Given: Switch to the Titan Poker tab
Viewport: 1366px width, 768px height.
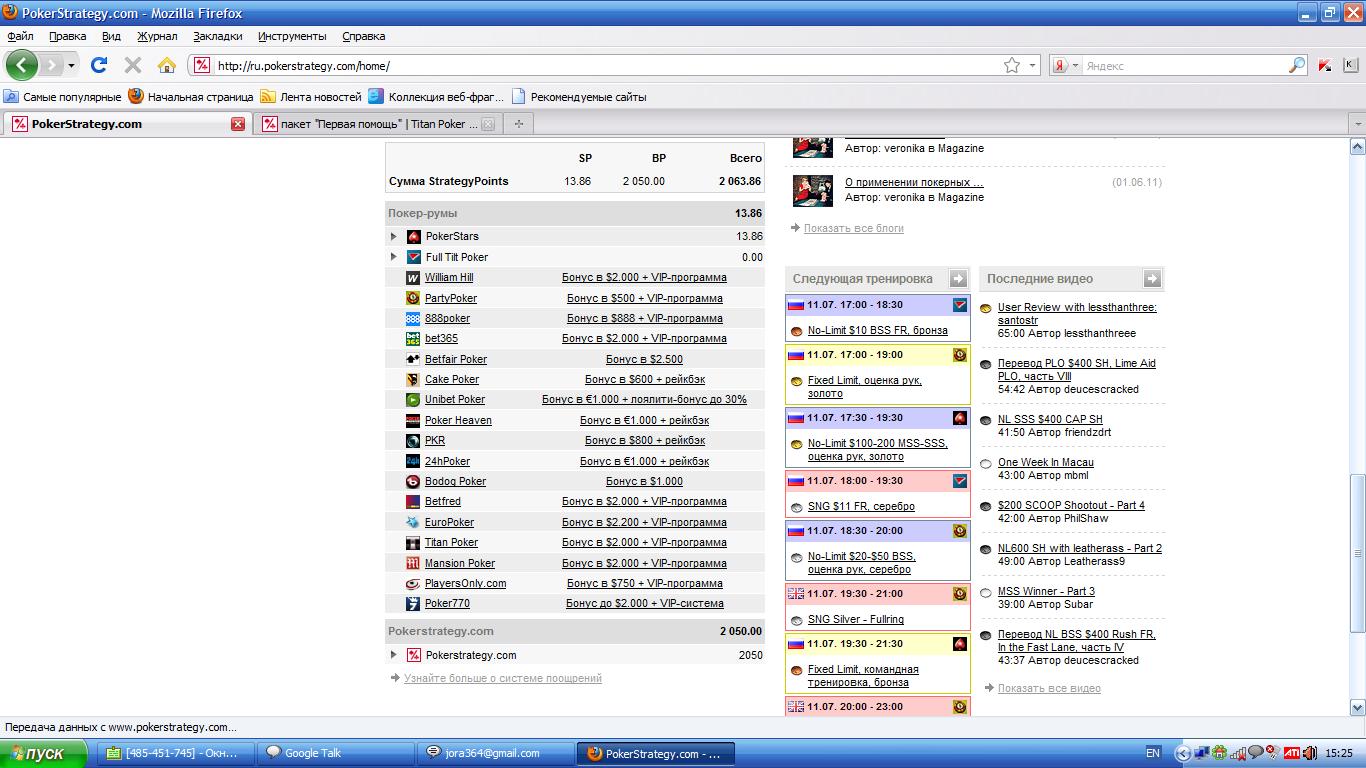Looking at the screenshot, I should point(378,124).
